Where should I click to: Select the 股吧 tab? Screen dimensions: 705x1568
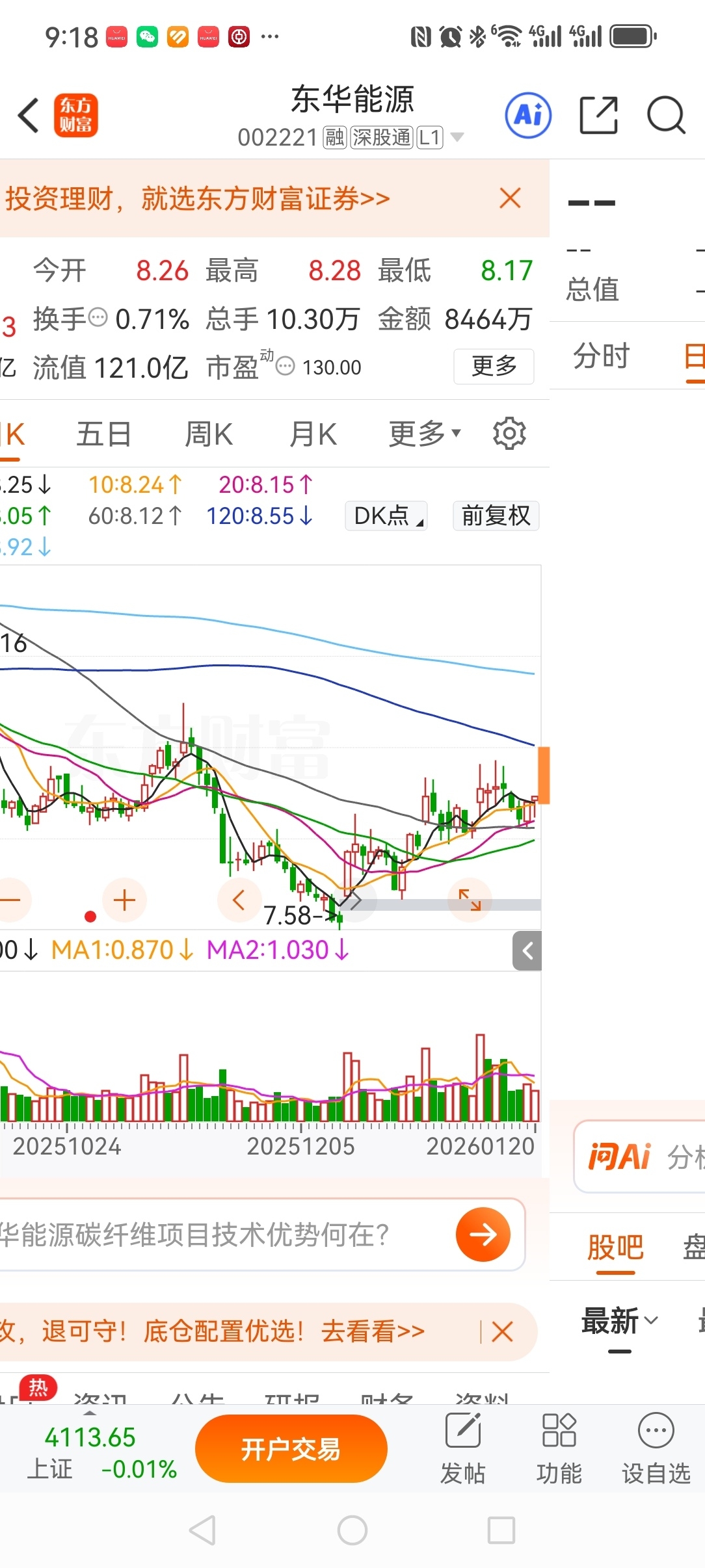tap(615, 1248)
